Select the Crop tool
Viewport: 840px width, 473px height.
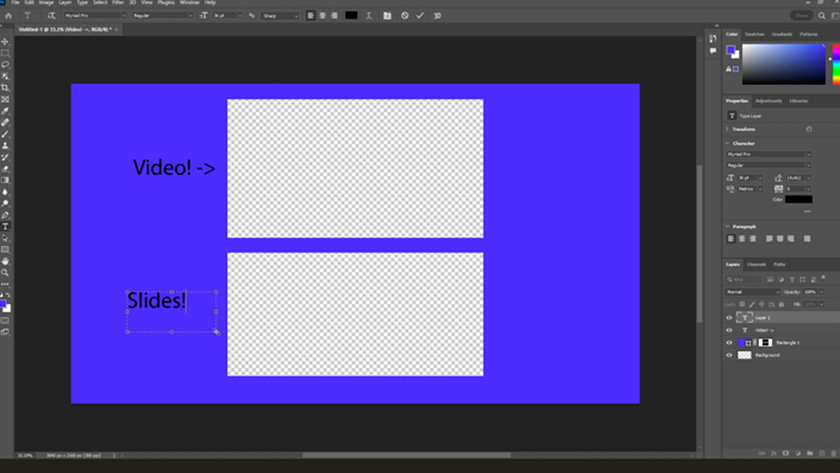[5, 88]
